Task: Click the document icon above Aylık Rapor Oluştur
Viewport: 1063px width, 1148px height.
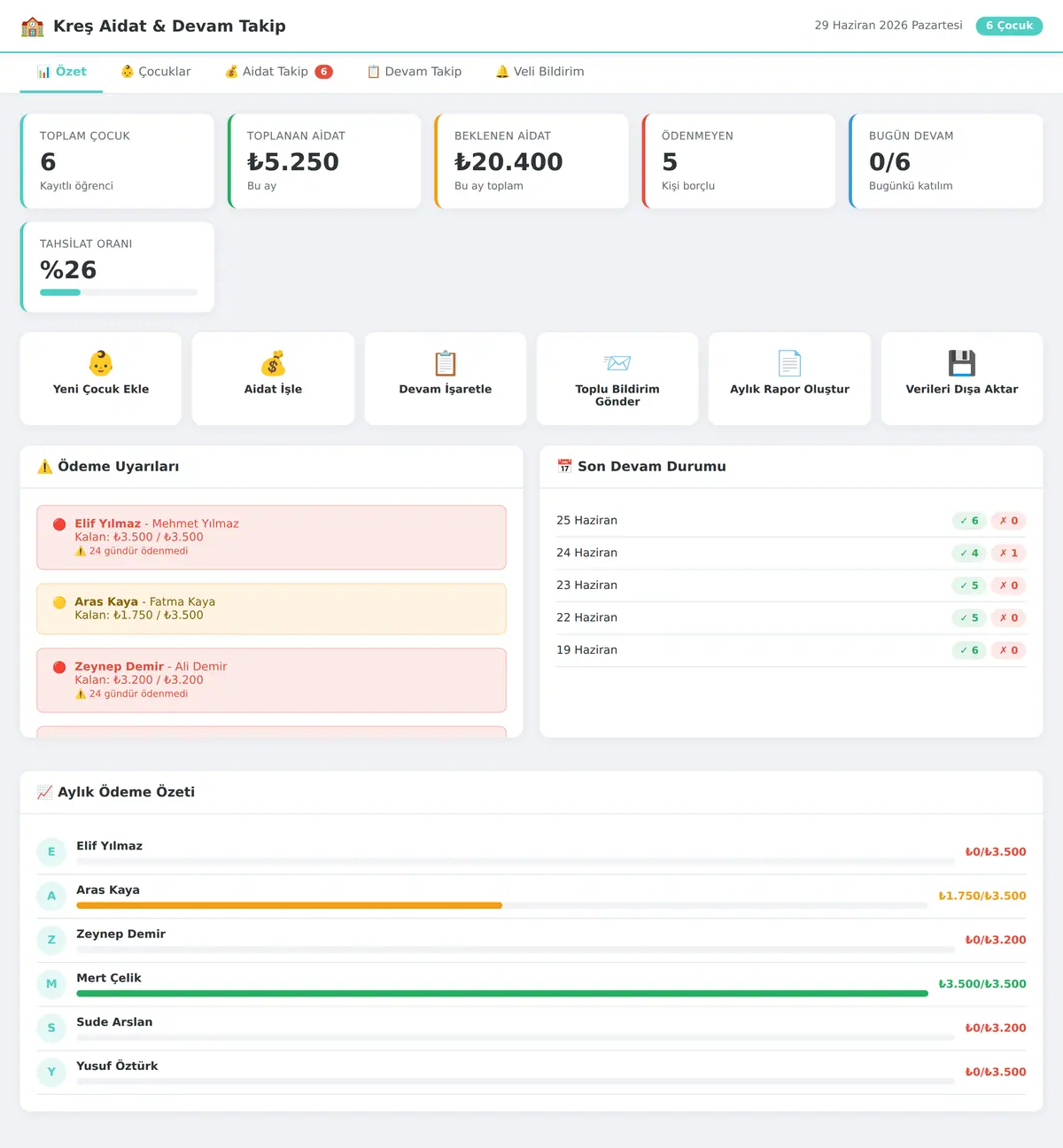Action: click(x=789, y=363)
